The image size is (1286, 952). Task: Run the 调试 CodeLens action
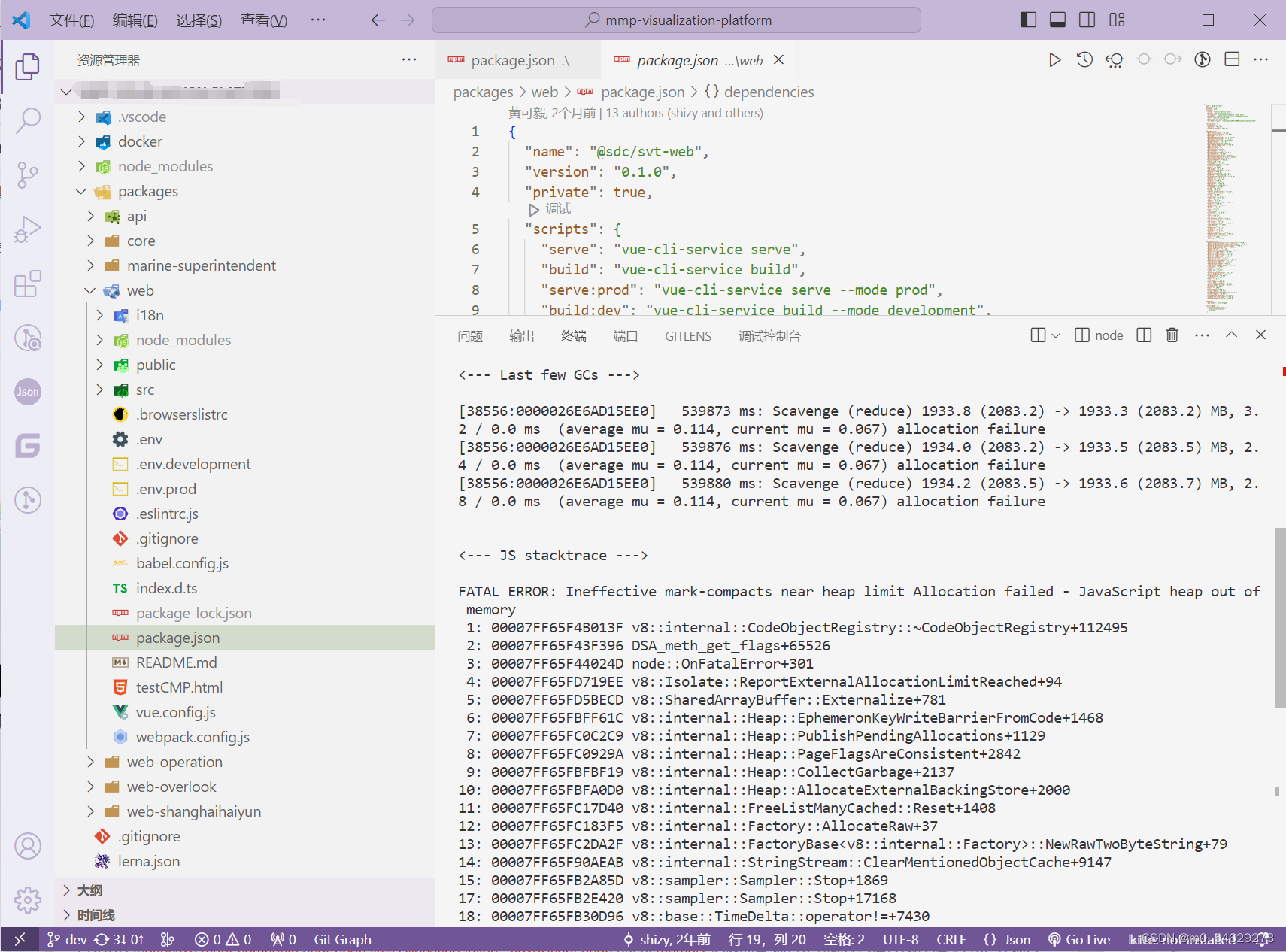click(x=559, y=208)
